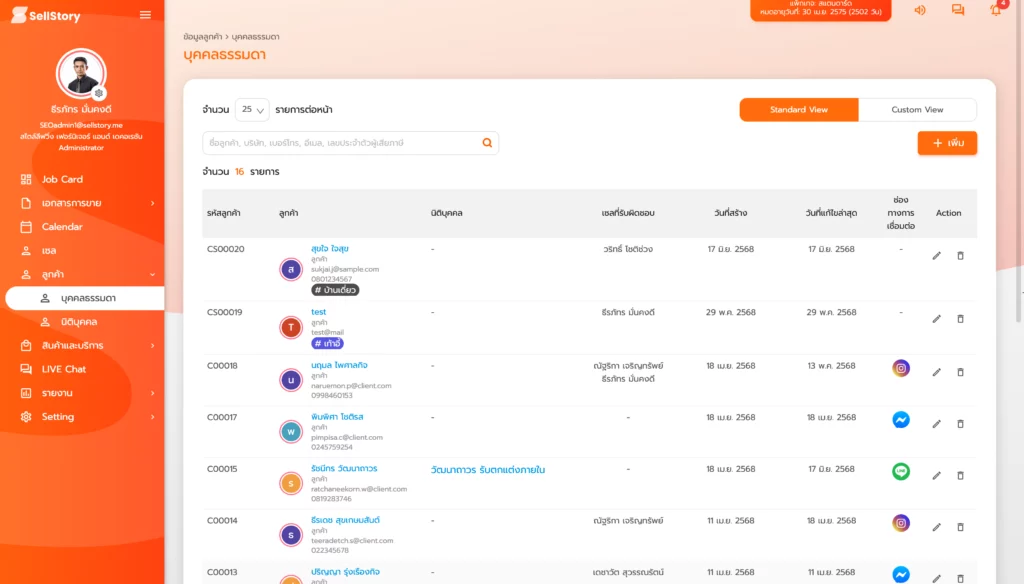1024x584 pixels.
Task: Delete customer C00017 with trash icon
Action: point(960,423)
